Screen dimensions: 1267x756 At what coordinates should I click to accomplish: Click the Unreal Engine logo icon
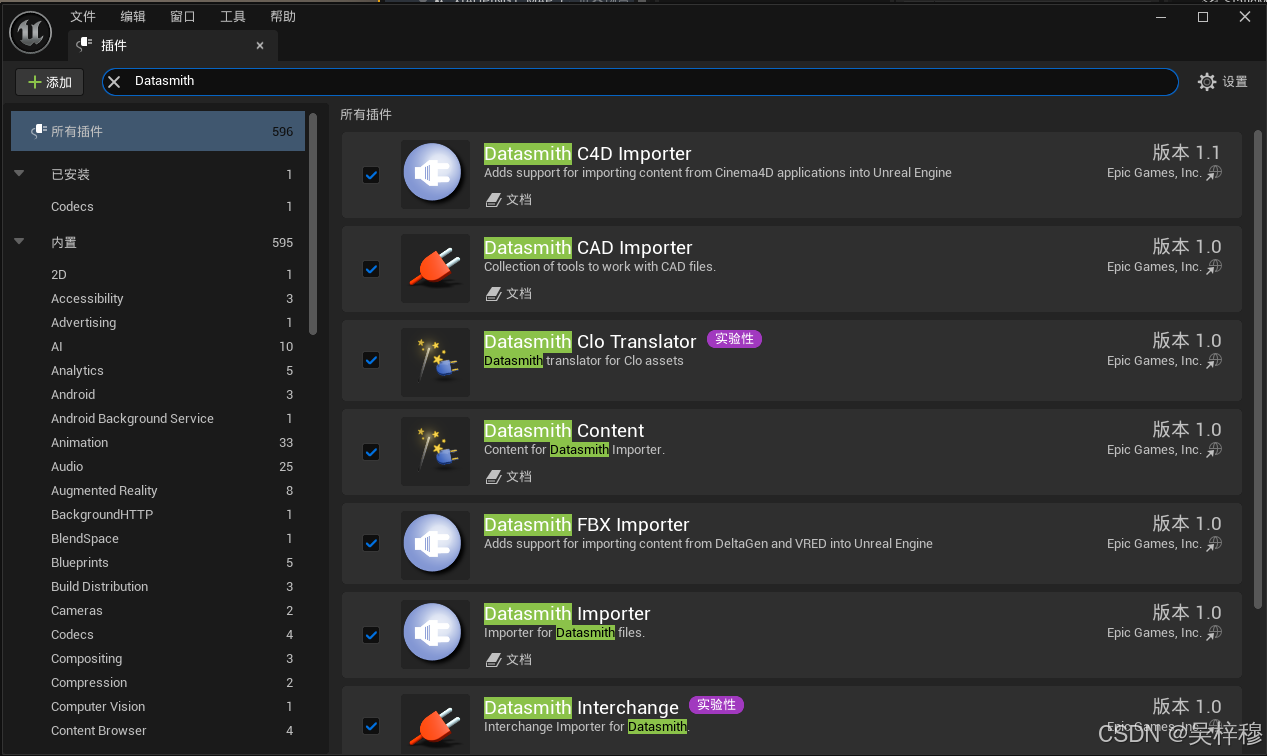pyautogui.click(x=31, y=33)
